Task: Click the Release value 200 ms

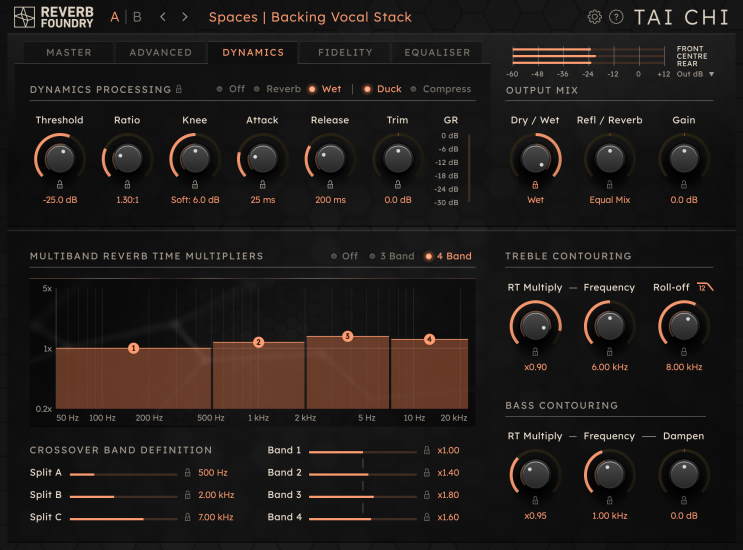Action: tap(330, 199)
